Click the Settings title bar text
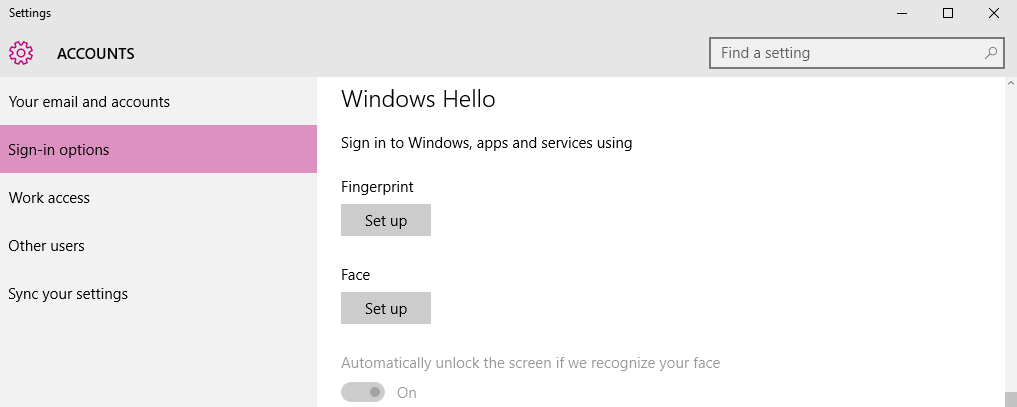The image size is (1017, 407). pos(30,13)
